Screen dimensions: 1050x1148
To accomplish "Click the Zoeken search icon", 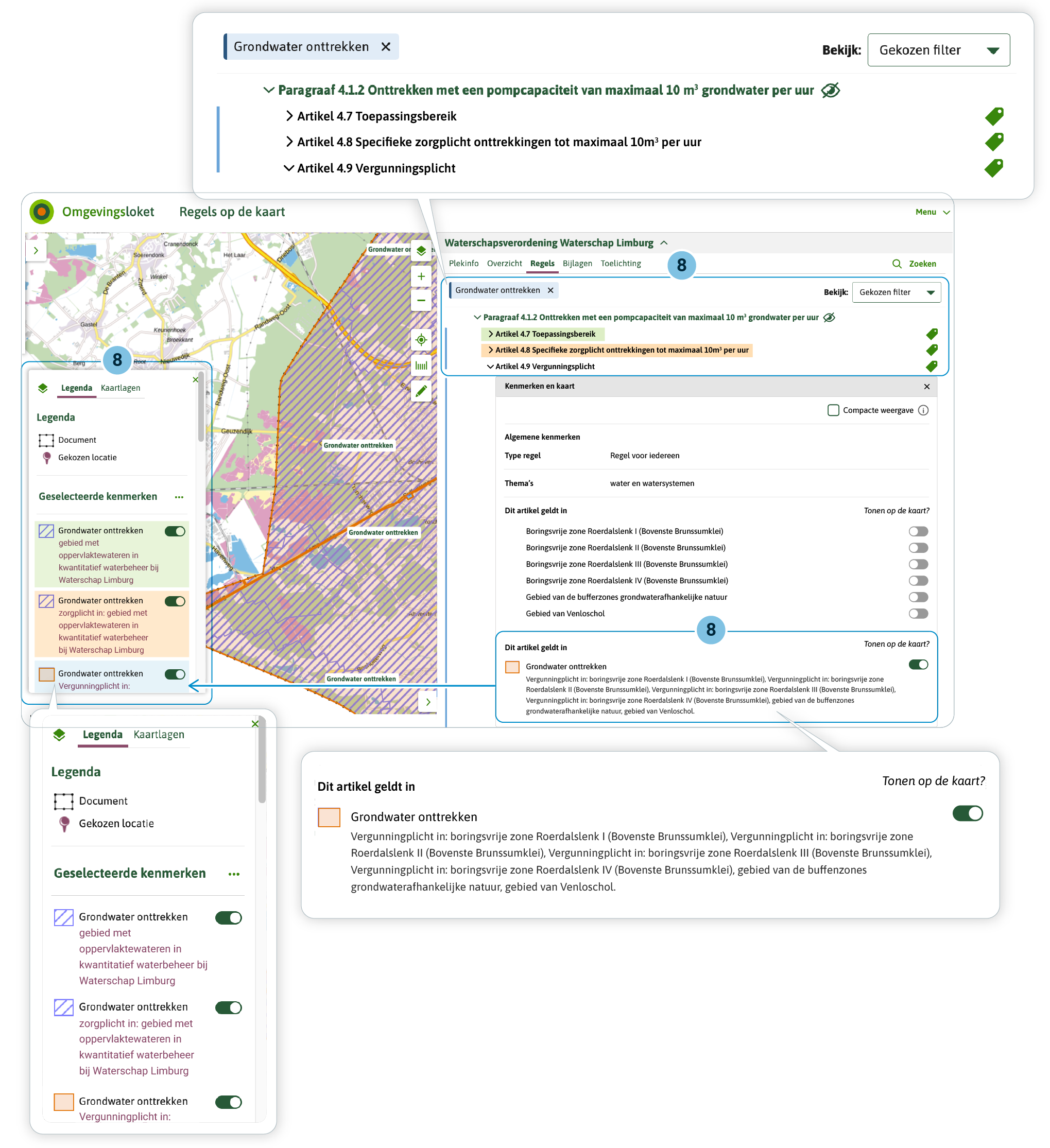I will pyautogui.click(x=897, y=264).
